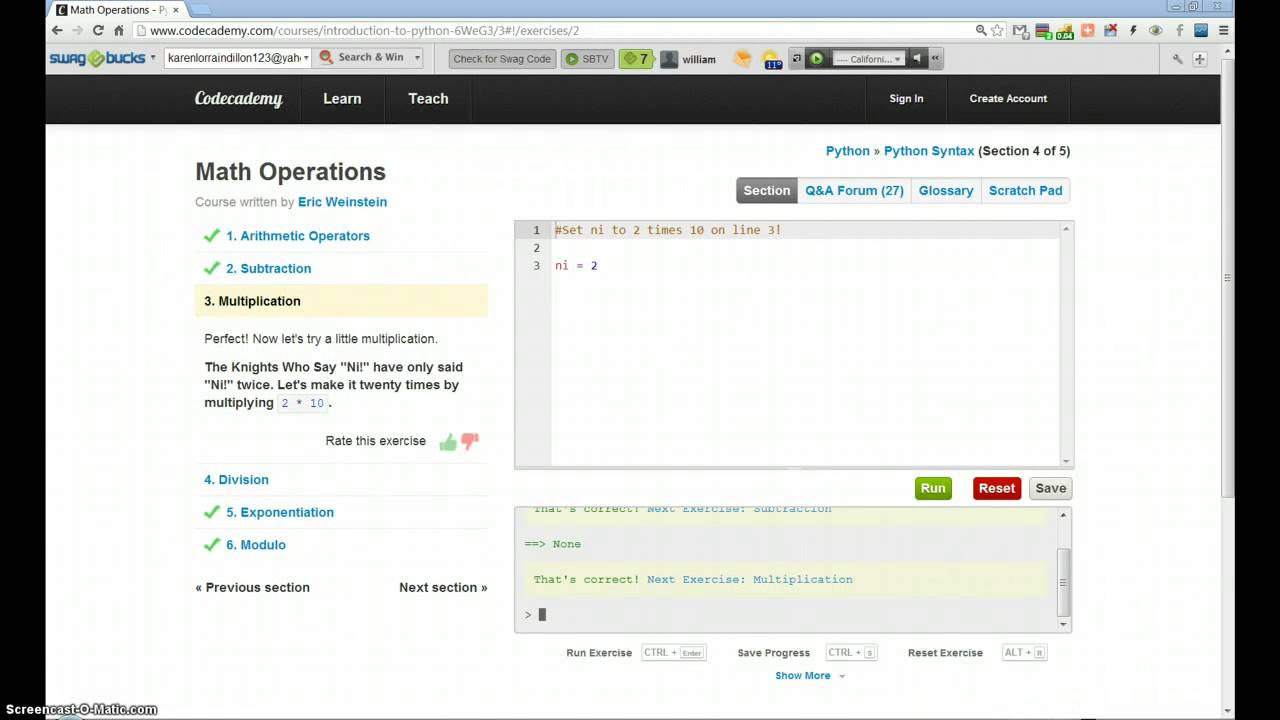Screen dimensions: 1280x720
Task: Click the lightning bolt extension icon
Action: coord(1133,31)
